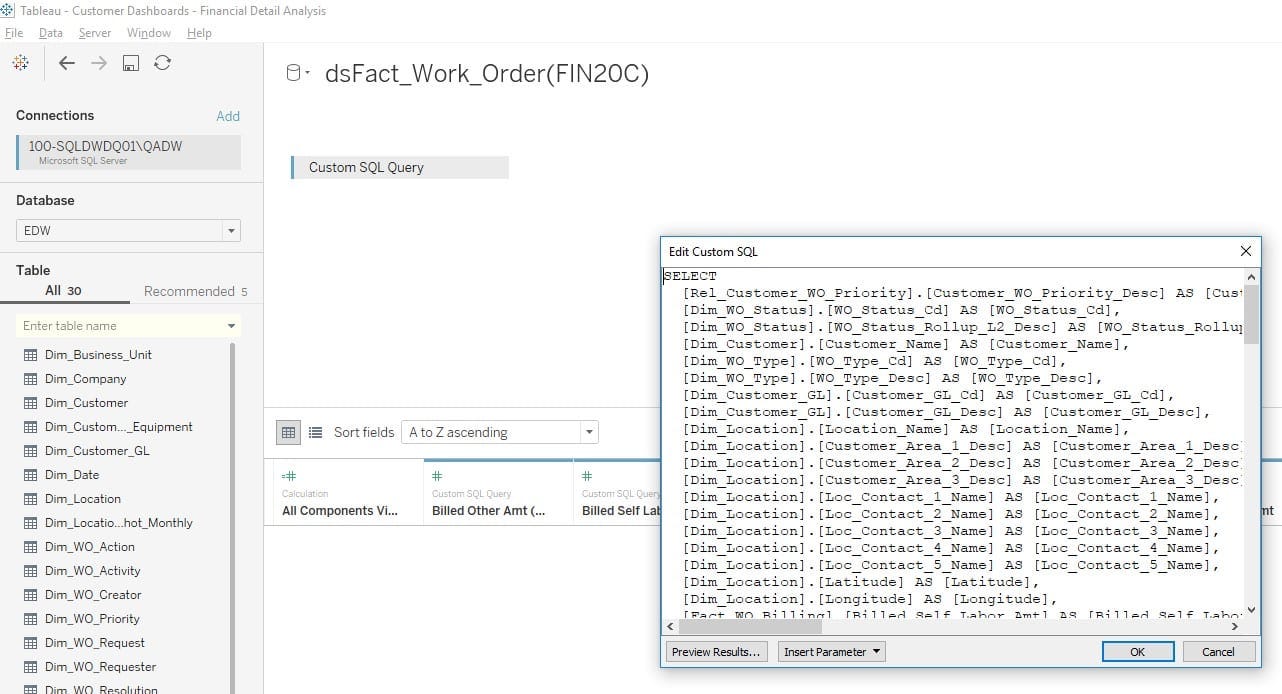Confirm the SQL with OK
Screen dimensions: 1282x694
(1138, 652)
